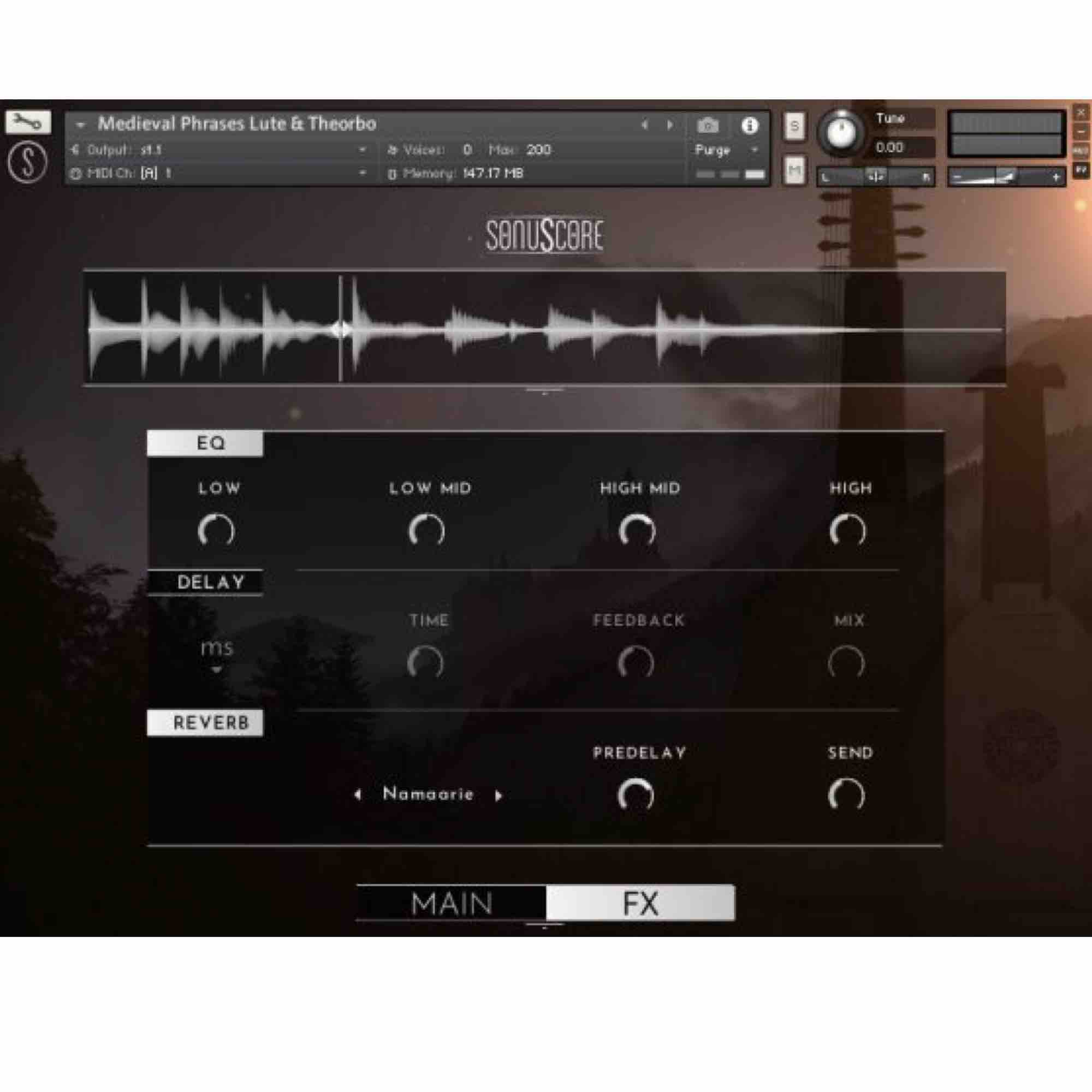Click the reverb PREDELAY knob
This screenshot has width=1092, height=1092.
pos(636,794)
